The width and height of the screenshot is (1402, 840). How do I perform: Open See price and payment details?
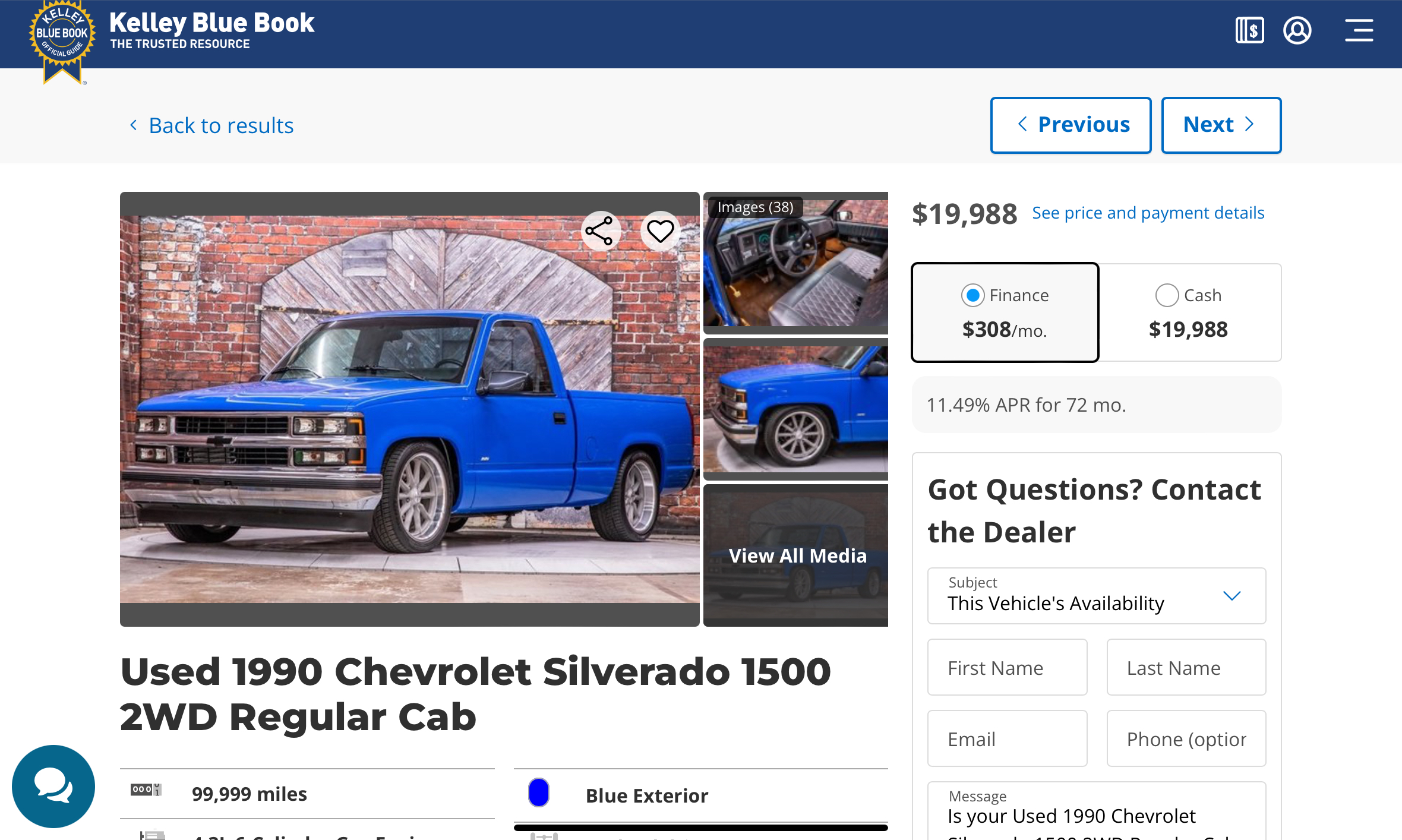tap(1148, 213)
